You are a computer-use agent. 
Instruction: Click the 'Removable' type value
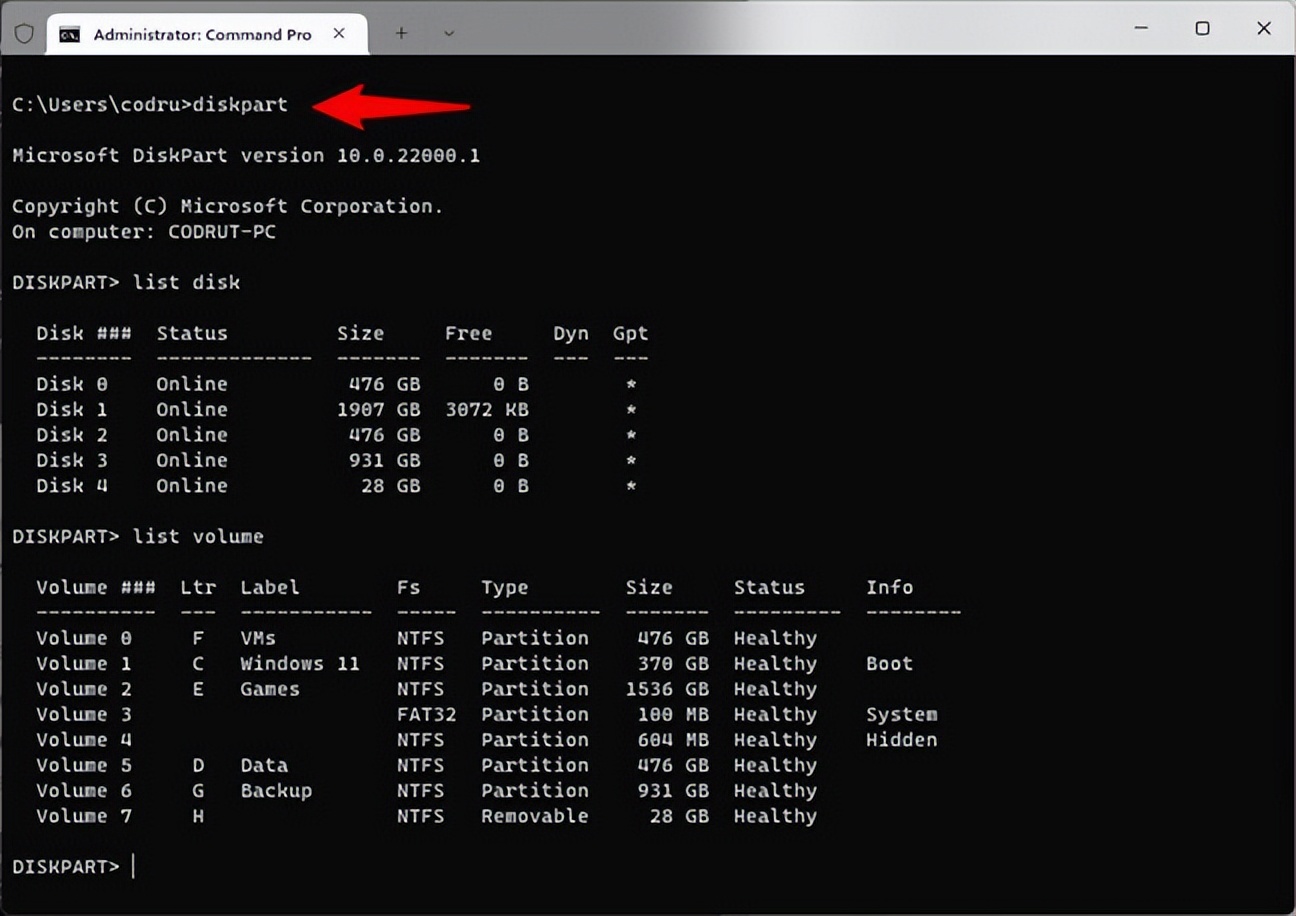(535, 817)
